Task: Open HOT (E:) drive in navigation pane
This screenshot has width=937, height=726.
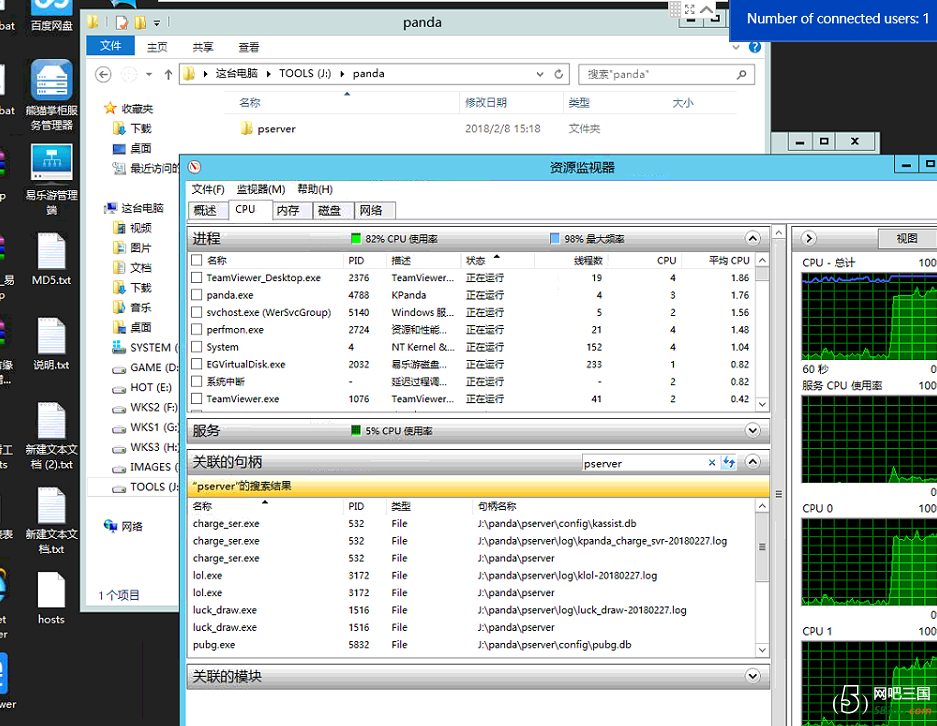Action: [x=143, y=387]
